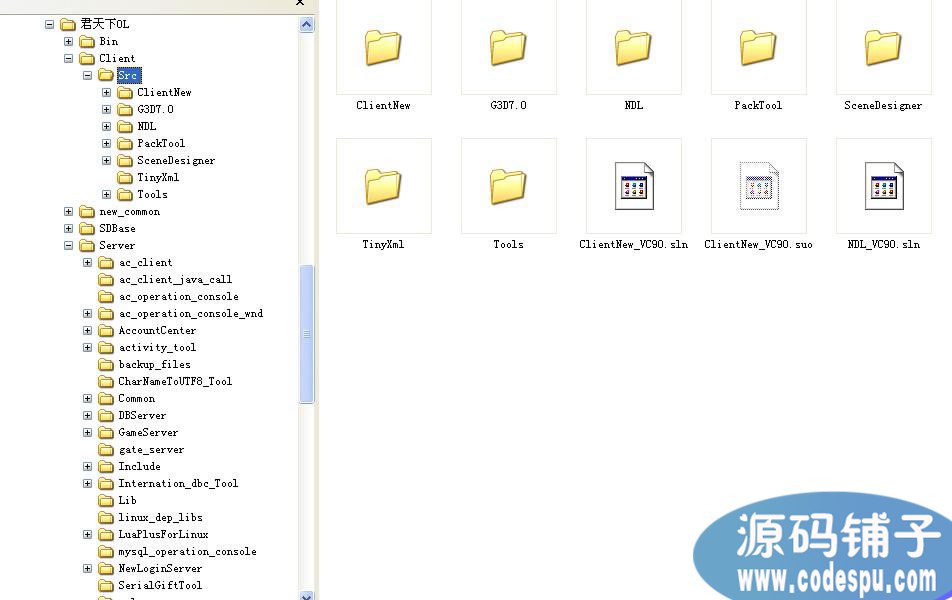
Task: Click the SceneDesigner name under folder thumbnail
Action: click(883, 106)
